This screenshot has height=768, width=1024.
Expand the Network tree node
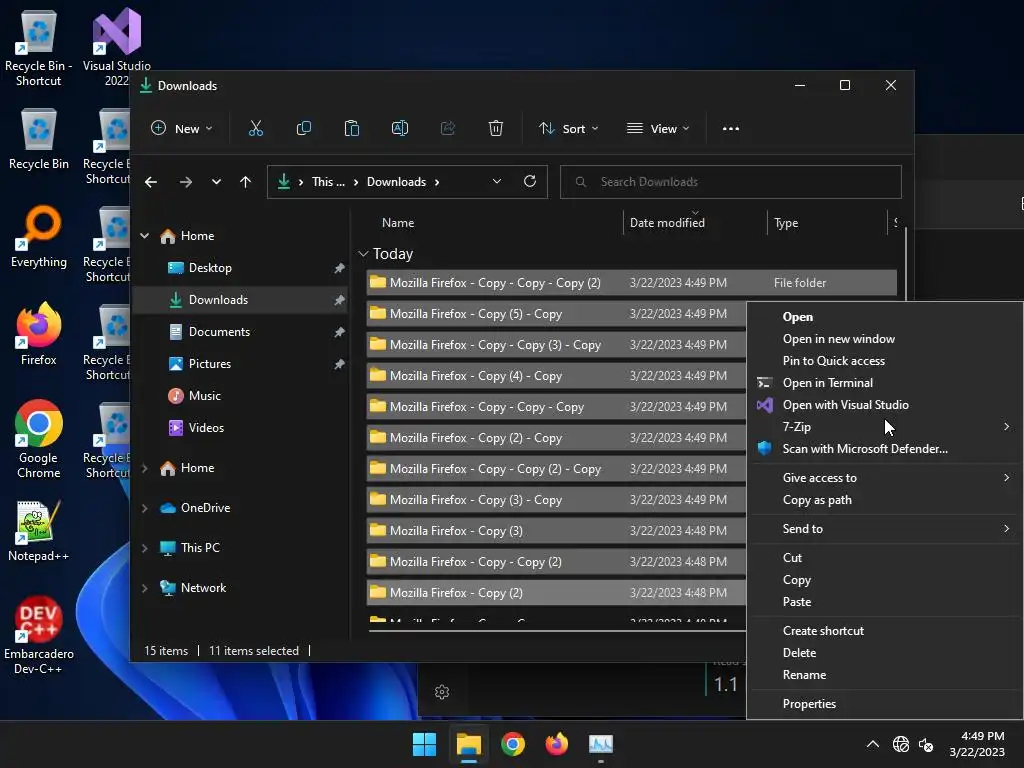145,588
